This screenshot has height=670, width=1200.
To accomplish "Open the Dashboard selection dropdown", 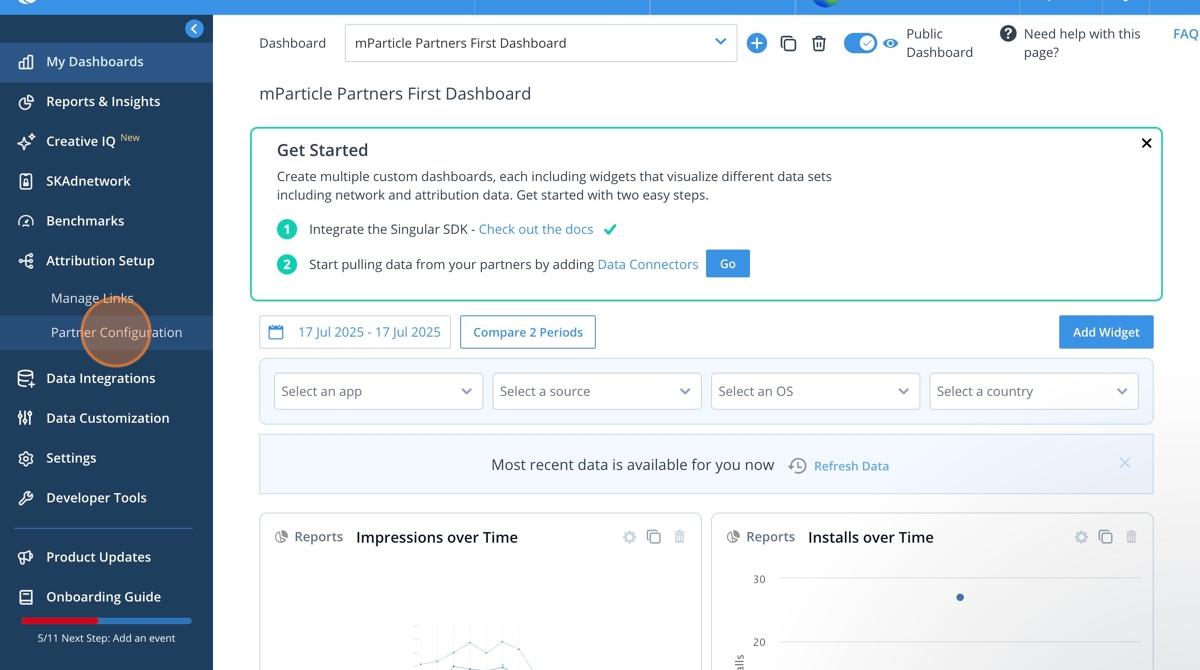I will (x=540, y=43).
